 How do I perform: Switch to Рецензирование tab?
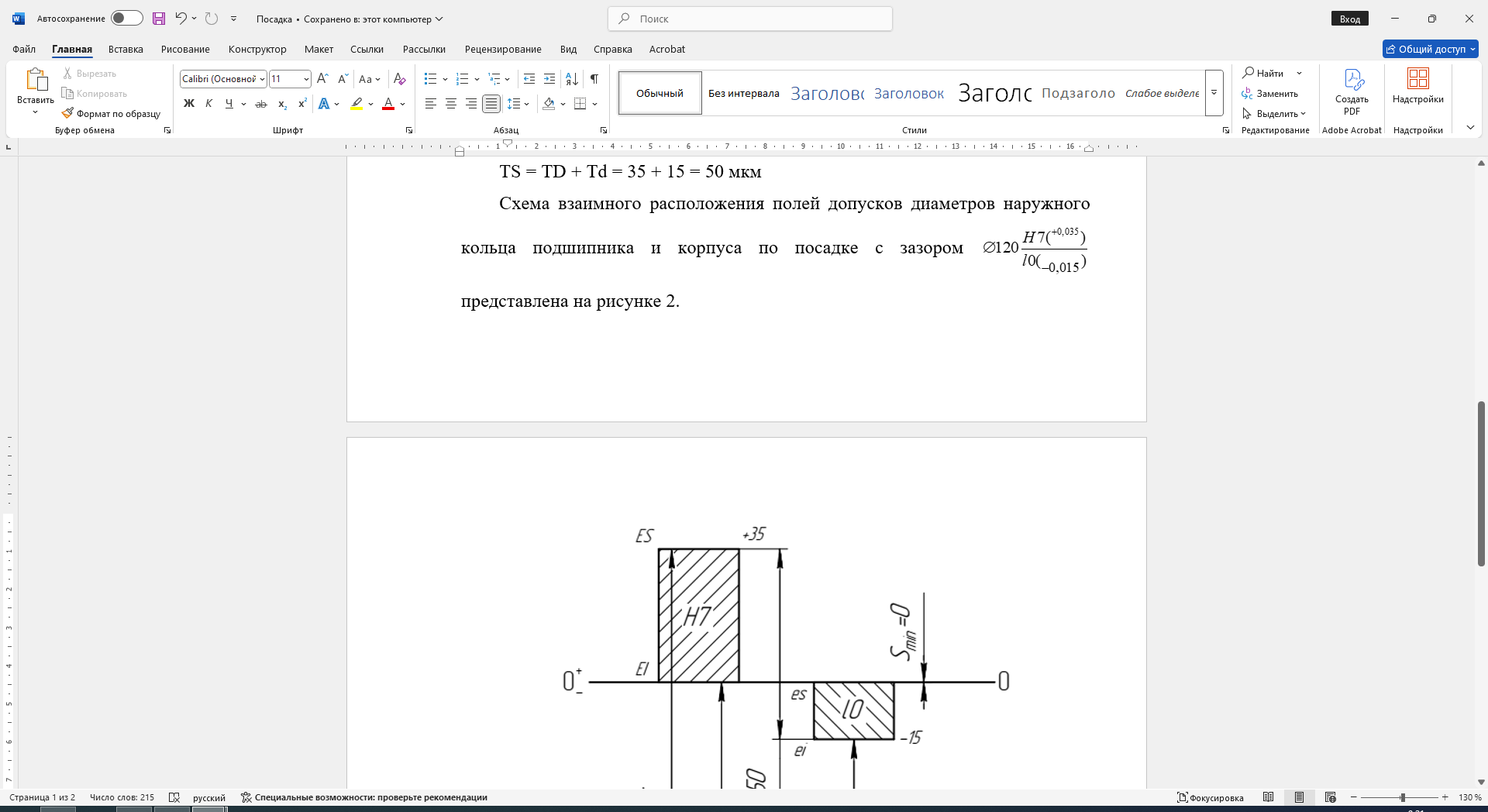click(503, 49)
